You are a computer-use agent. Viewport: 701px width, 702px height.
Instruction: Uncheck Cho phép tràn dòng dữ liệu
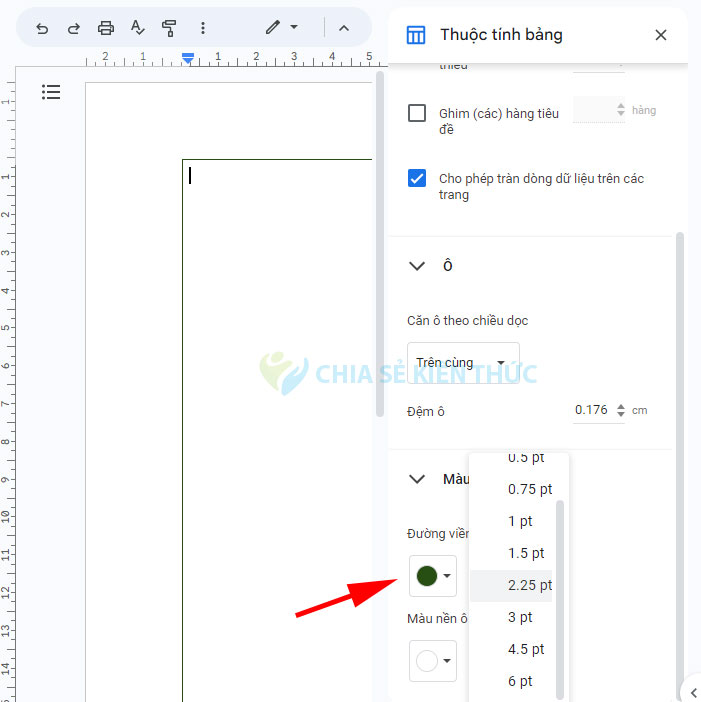coord(417,178)
